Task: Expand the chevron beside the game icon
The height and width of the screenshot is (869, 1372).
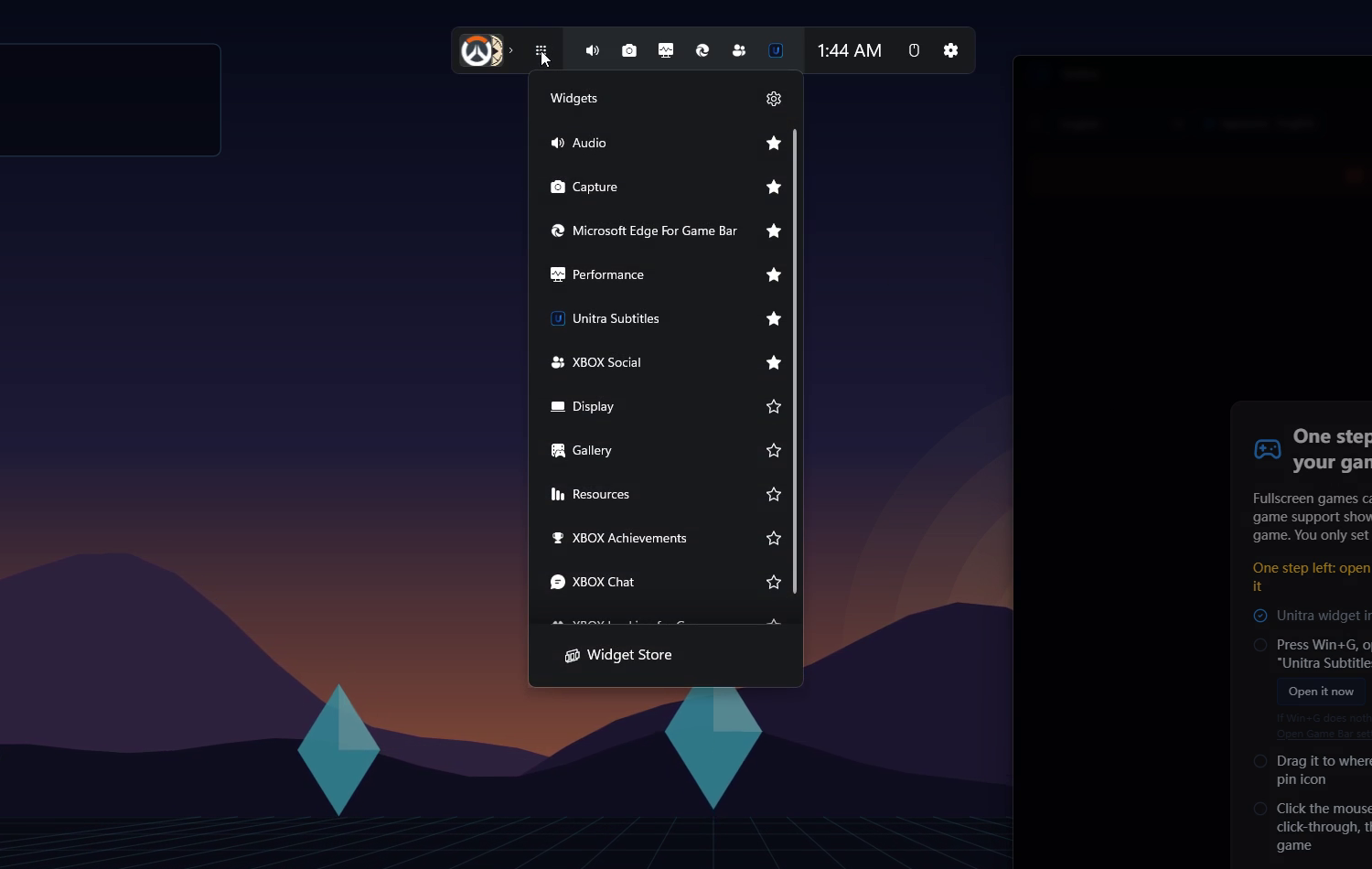Action: (511, 50)
